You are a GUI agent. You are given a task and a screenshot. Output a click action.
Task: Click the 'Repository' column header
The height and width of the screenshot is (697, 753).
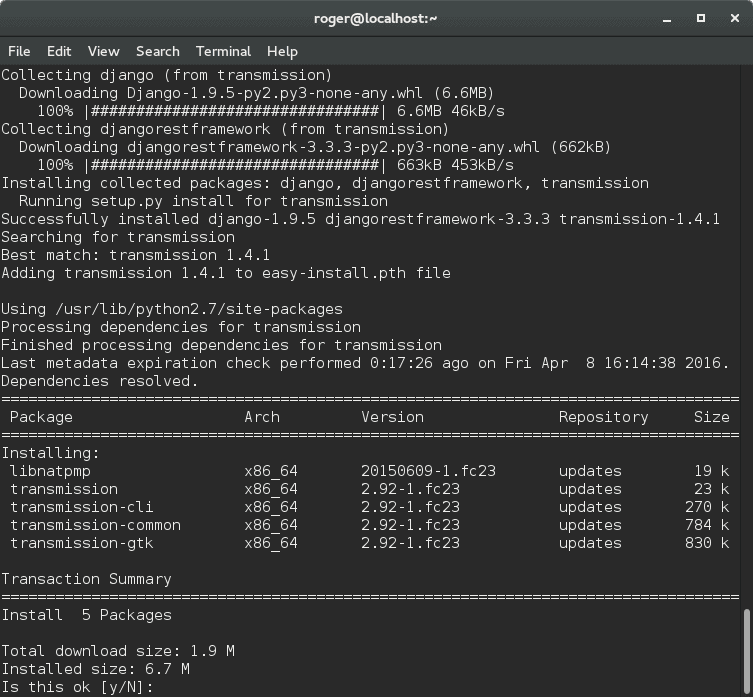(x=604, y=417)
